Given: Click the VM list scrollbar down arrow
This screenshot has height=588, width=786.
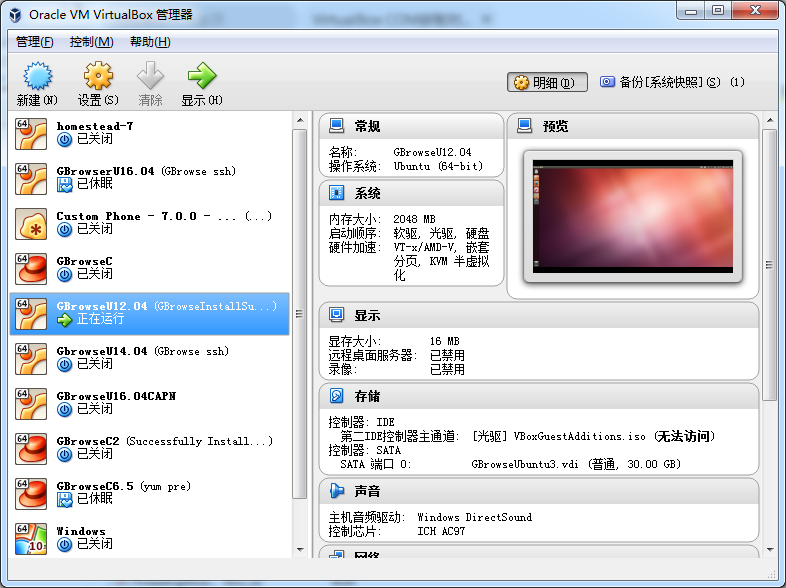Looking at the screenshot, I should point(300,549).
